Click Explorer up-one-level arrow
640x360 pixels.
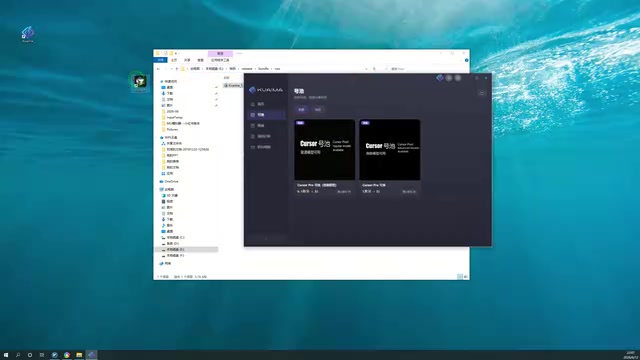pyautogui.click(x=177, y=69)
